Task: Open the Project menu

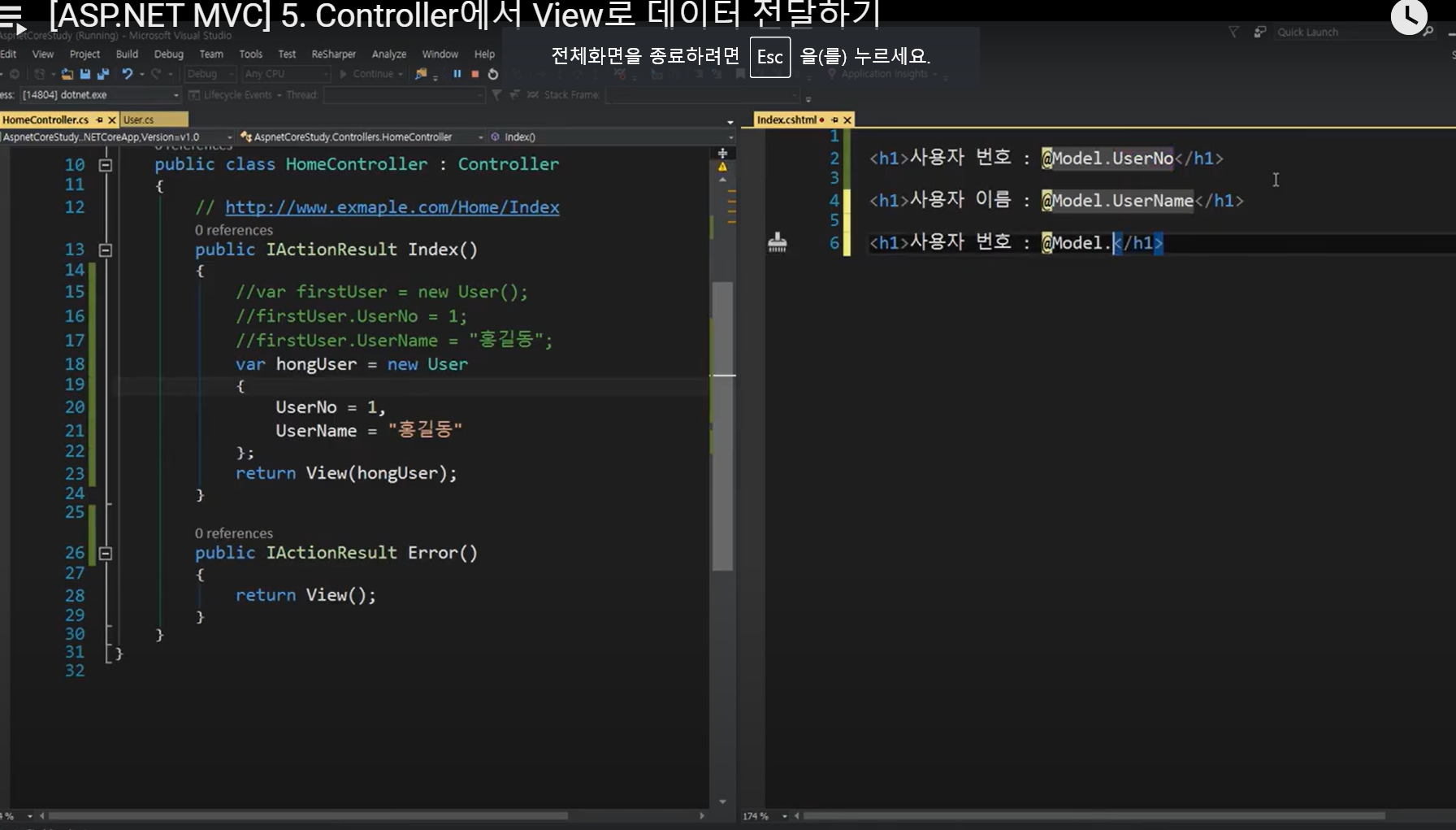Action: pos(84,54)
